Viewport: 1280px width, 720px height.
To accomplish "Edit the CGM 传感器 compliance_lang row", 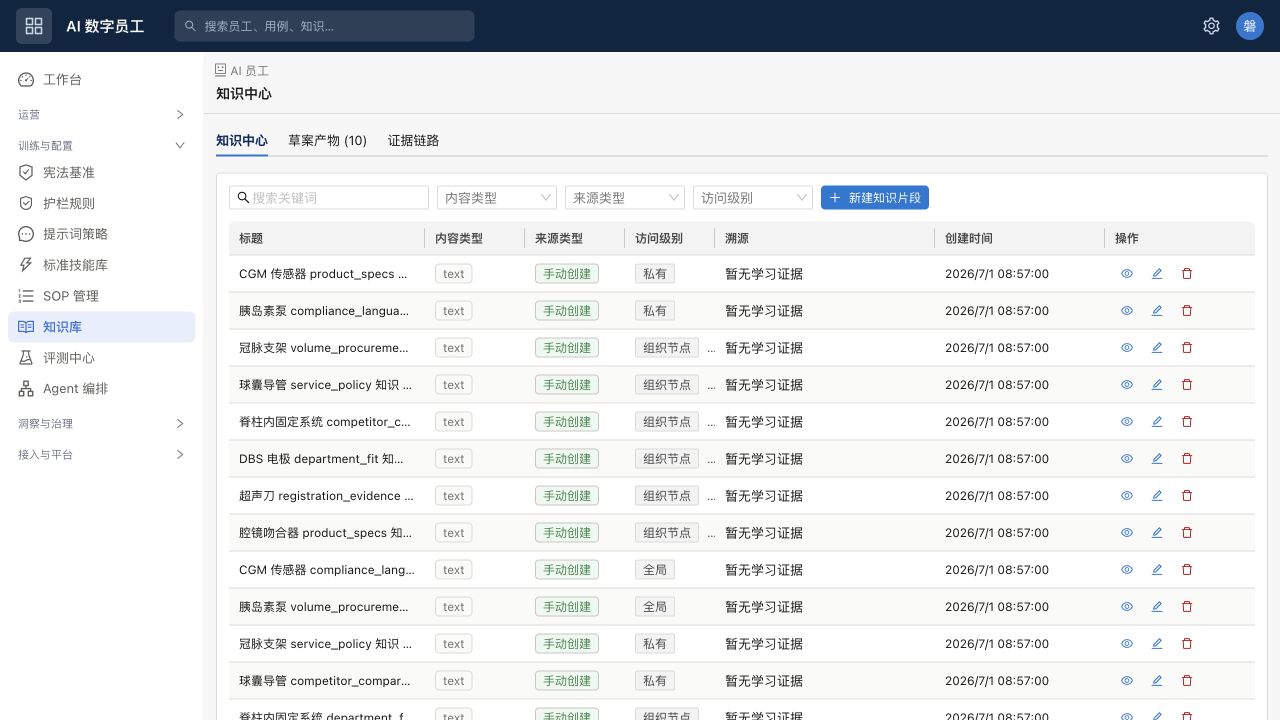I will point(1157,570).
